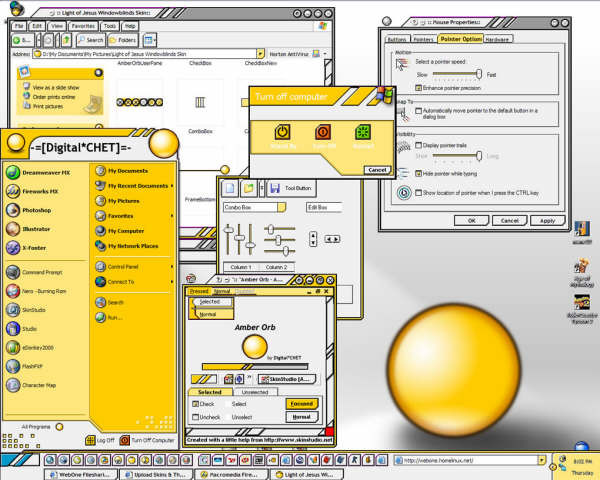This screenshot has height=480, width=600.
Task: Choose the Select radio option
Action: pyautogui.click(x=228, y=404)
